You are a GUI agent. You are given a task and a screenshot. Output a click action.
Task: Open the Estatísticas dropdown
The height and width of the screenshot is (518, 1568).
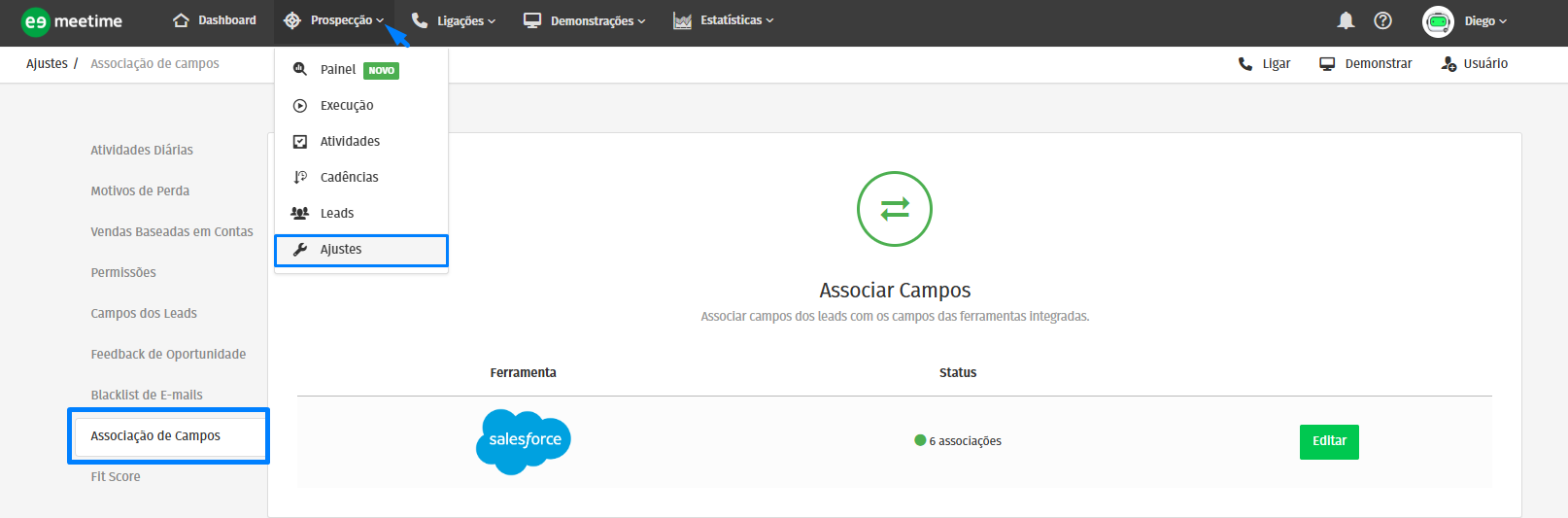[x=724, y=20]
